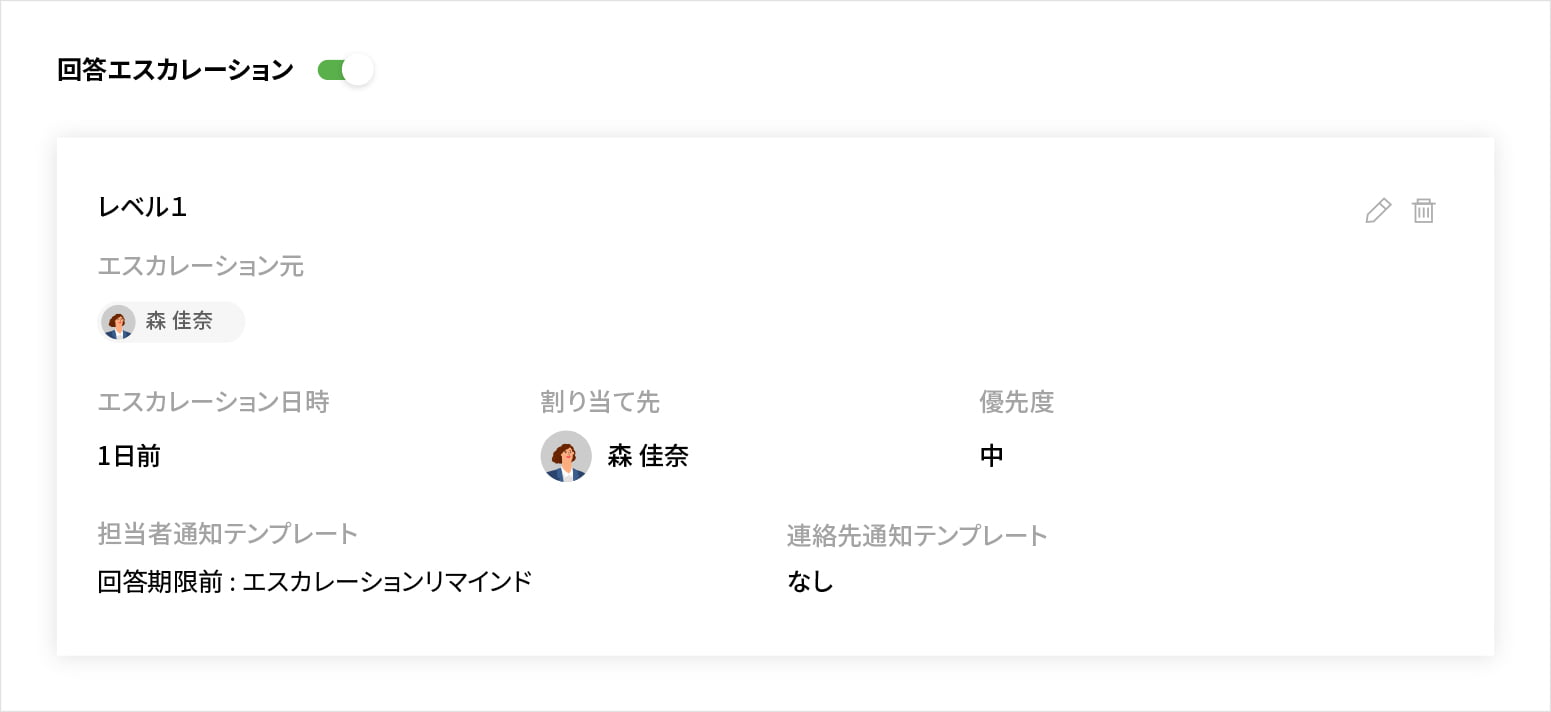Click the なし contact template value
Viewport: 1551px width, 712px height.
point(810,582)
